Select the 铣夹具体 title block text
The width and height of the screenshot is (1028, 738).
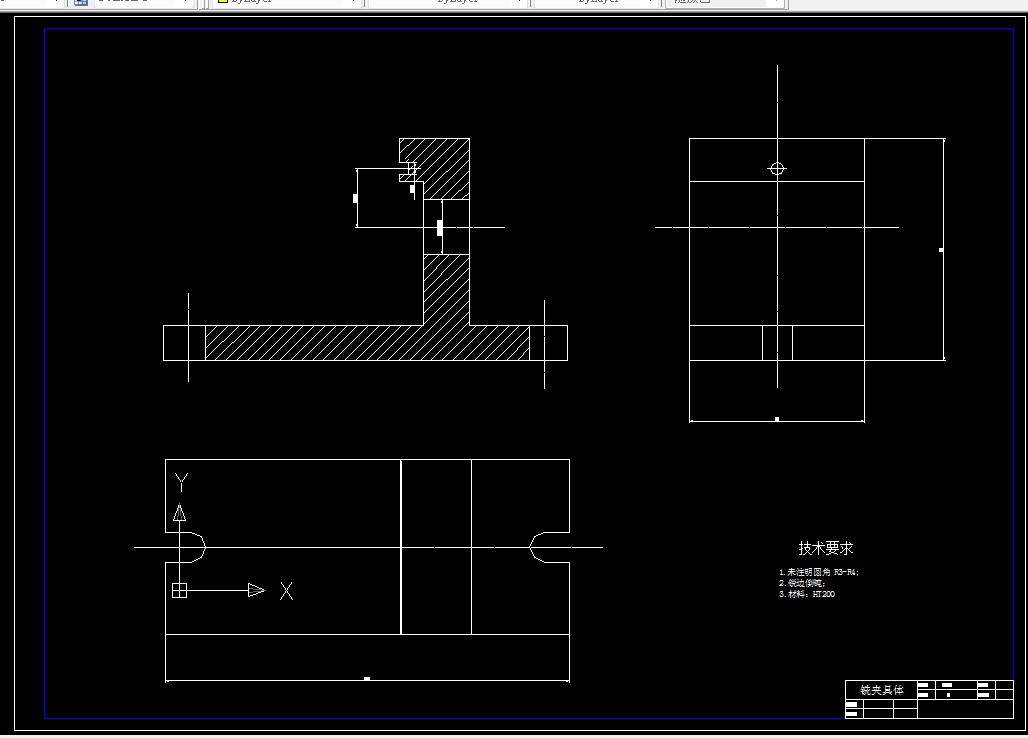point(882,690)
